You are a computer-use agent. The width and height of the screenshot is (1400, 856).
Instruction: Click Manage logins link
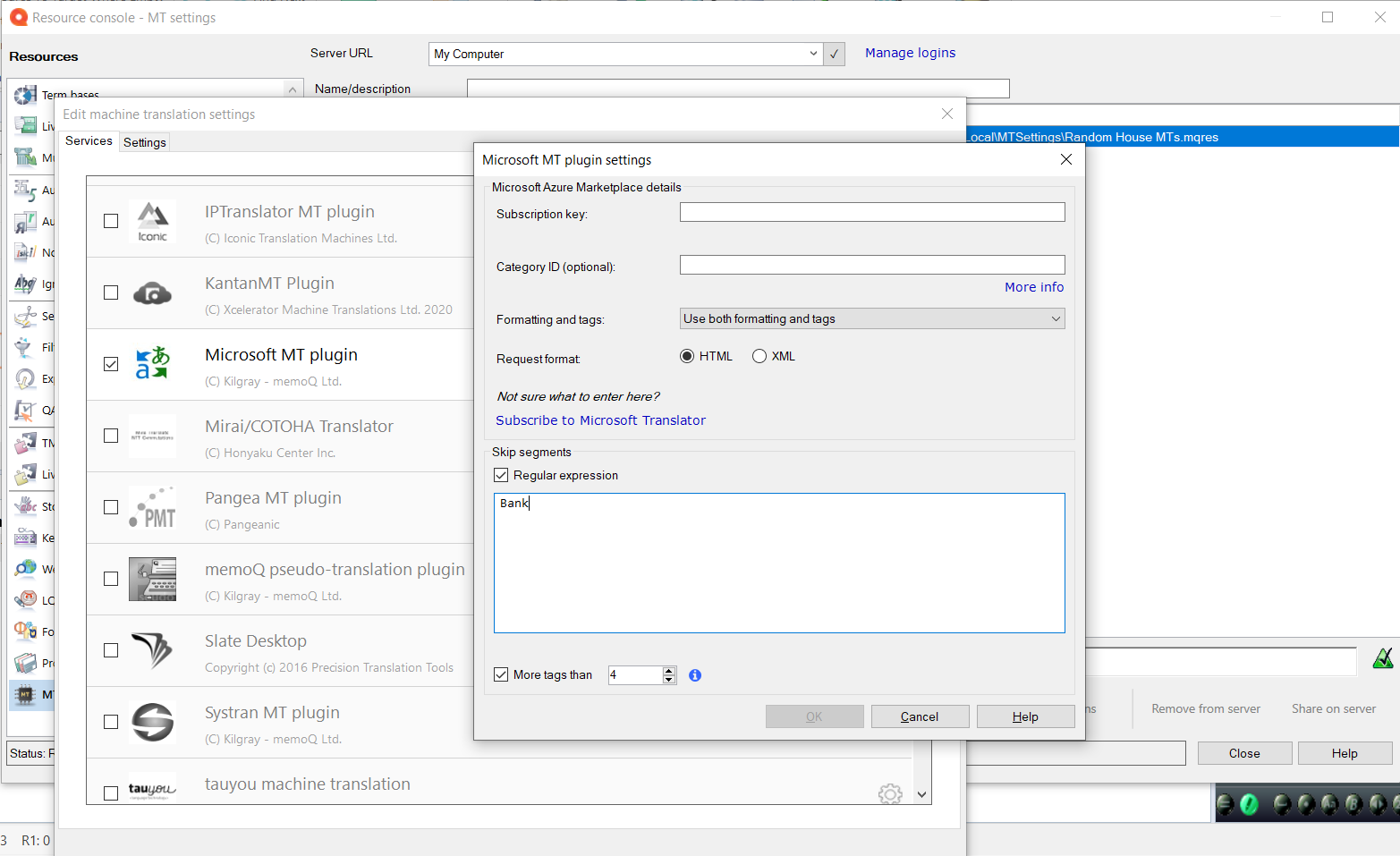coord(910,53)
